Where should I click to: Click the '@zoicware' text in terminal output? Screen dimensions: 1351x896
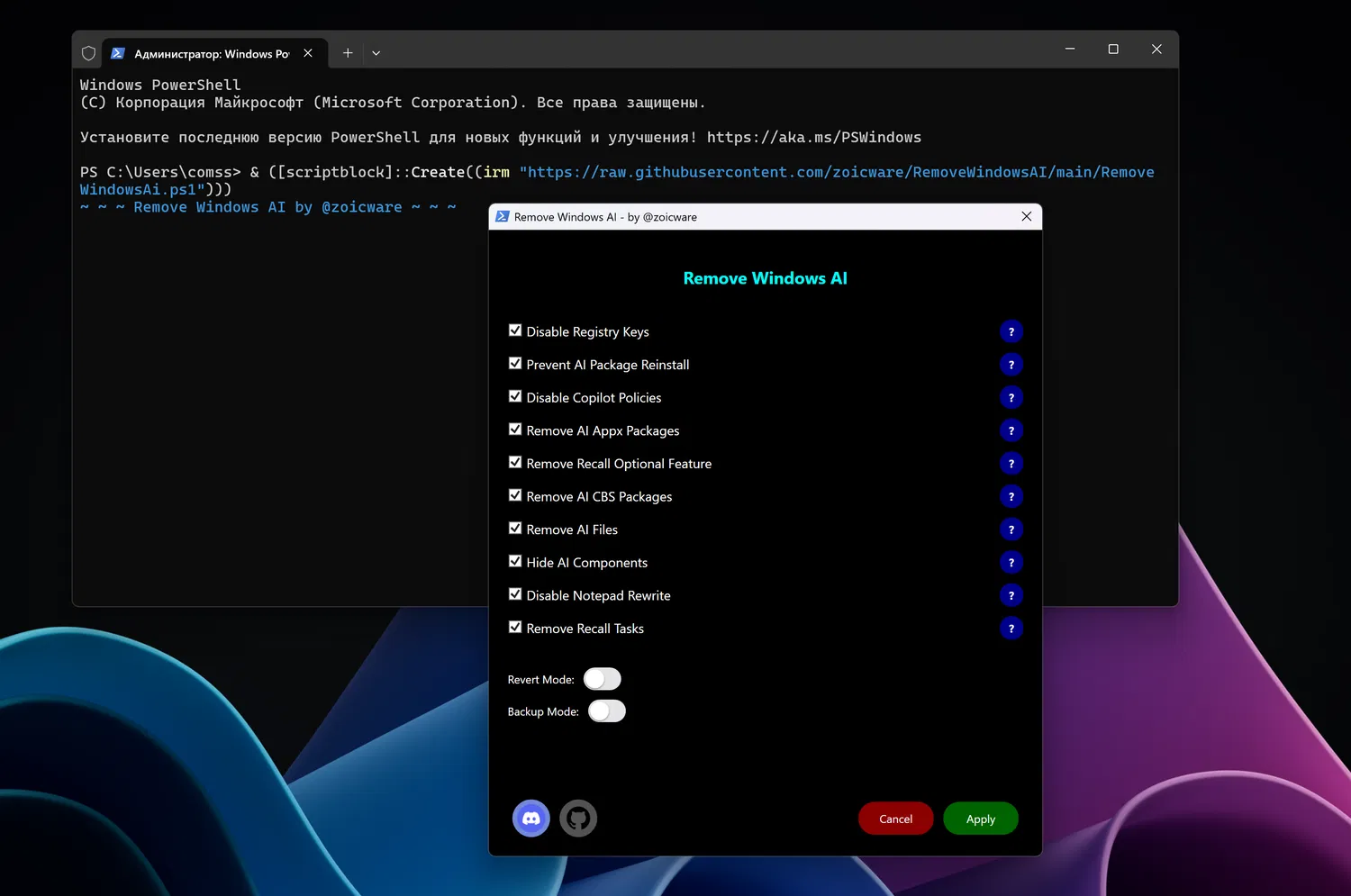[x=362, y=207]
